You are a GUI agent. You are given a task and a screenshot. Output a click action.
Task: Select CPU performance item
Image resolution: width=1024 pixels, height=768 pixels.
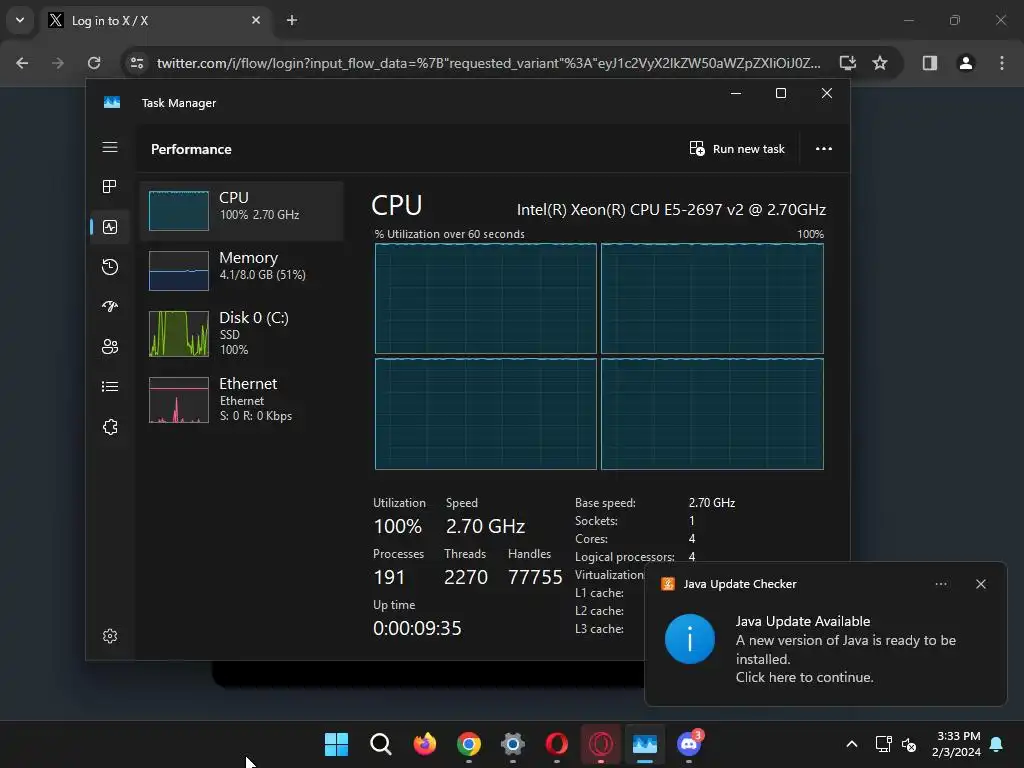click(x=242, y=211)
